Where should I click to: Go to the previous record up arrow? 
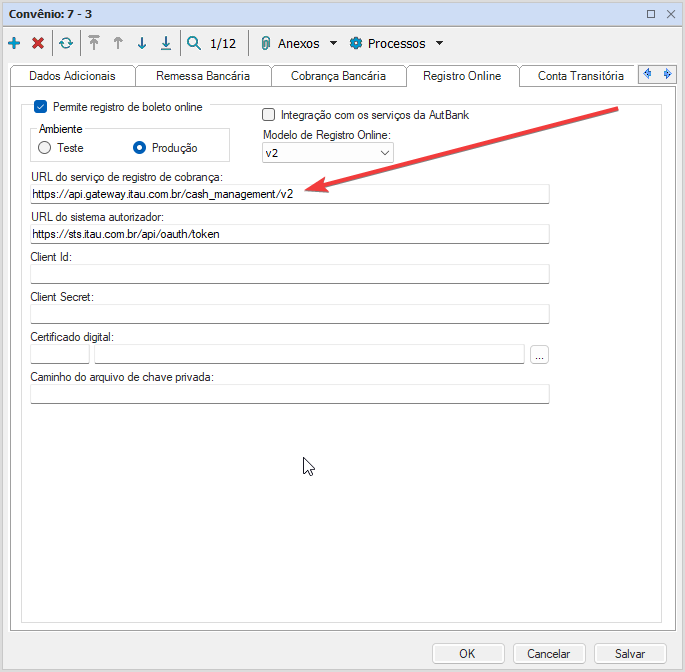(x=118, y=43)
